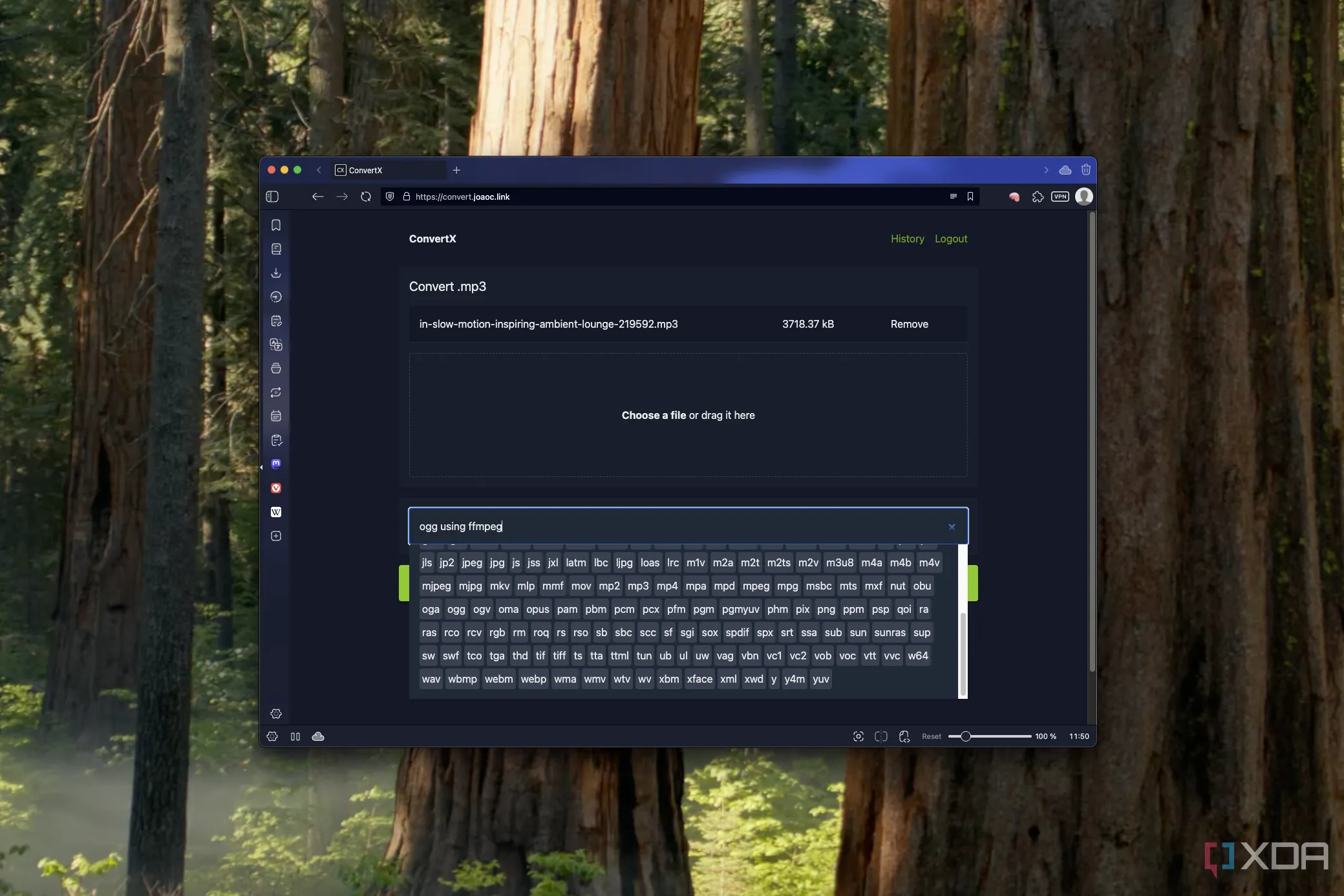Choose the opus format option
Viewport: 1344px width, 896px height.
click(x=538, y=609)
